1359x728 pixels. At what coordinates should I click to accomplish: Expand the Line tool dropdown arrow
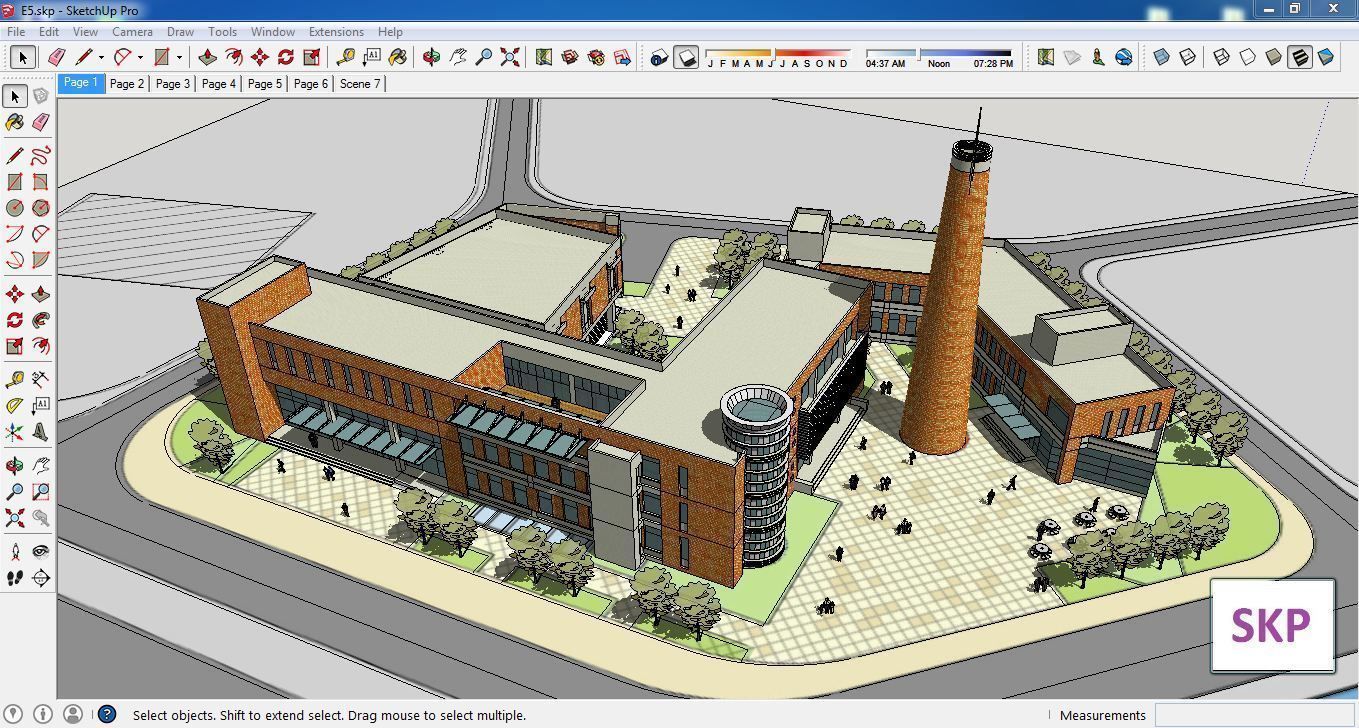coord(101,57)
